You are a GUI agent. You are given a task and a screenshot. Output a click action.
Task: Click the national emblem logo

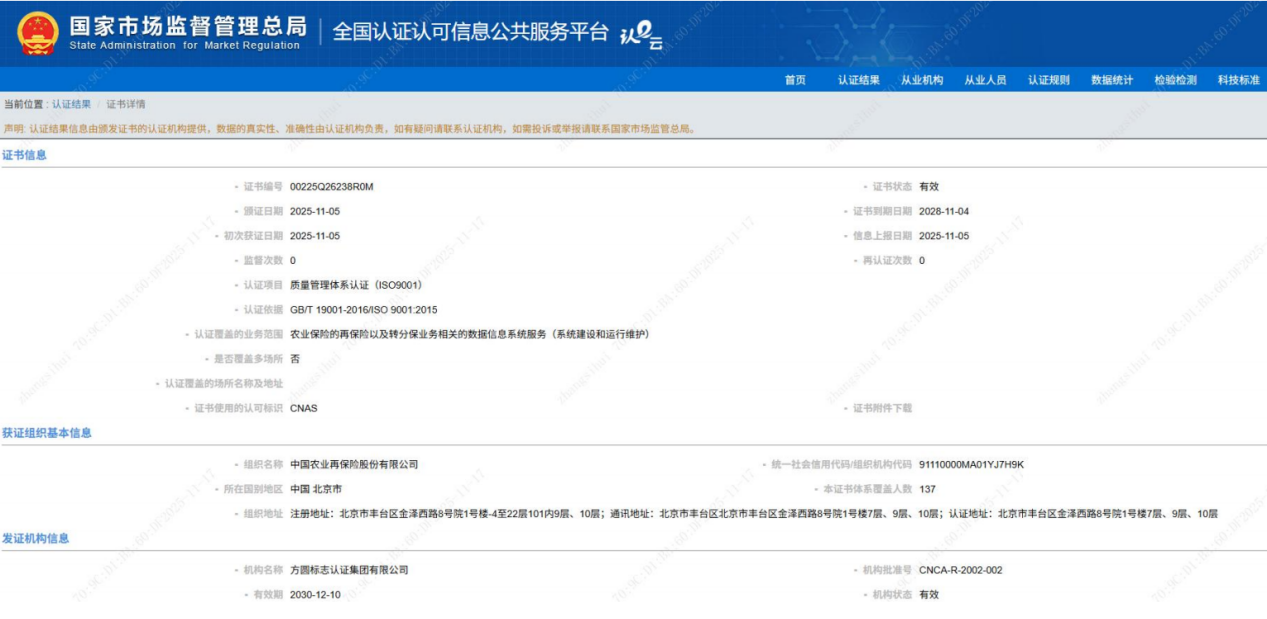[37, 33]
